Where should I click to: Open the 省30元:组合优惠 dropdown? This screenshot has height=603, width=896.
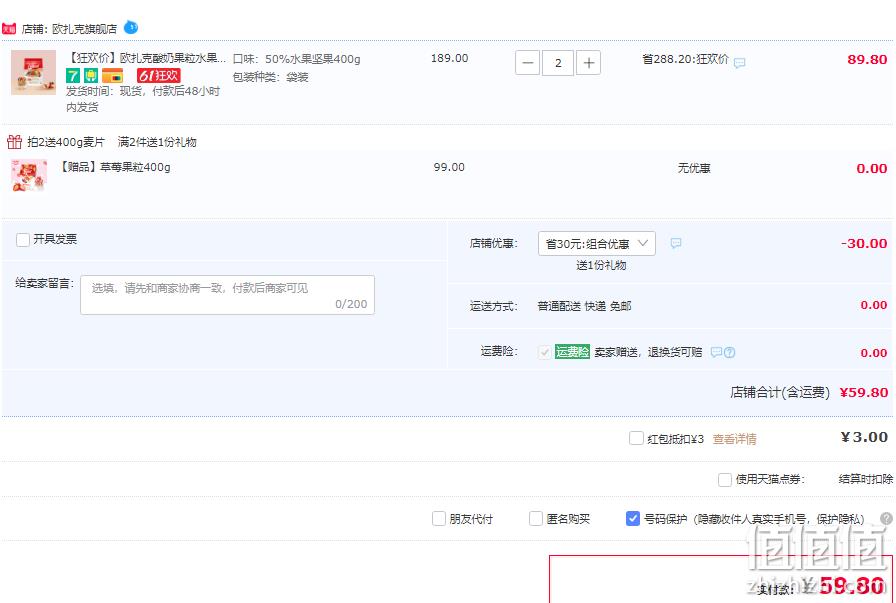(x=597, y=243)
